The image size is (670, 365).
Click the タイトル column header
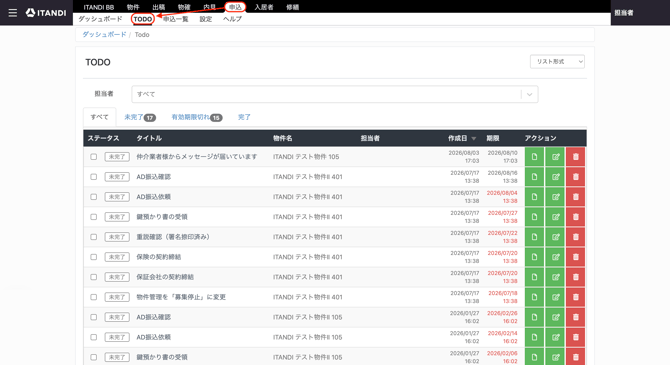[149, 138]
